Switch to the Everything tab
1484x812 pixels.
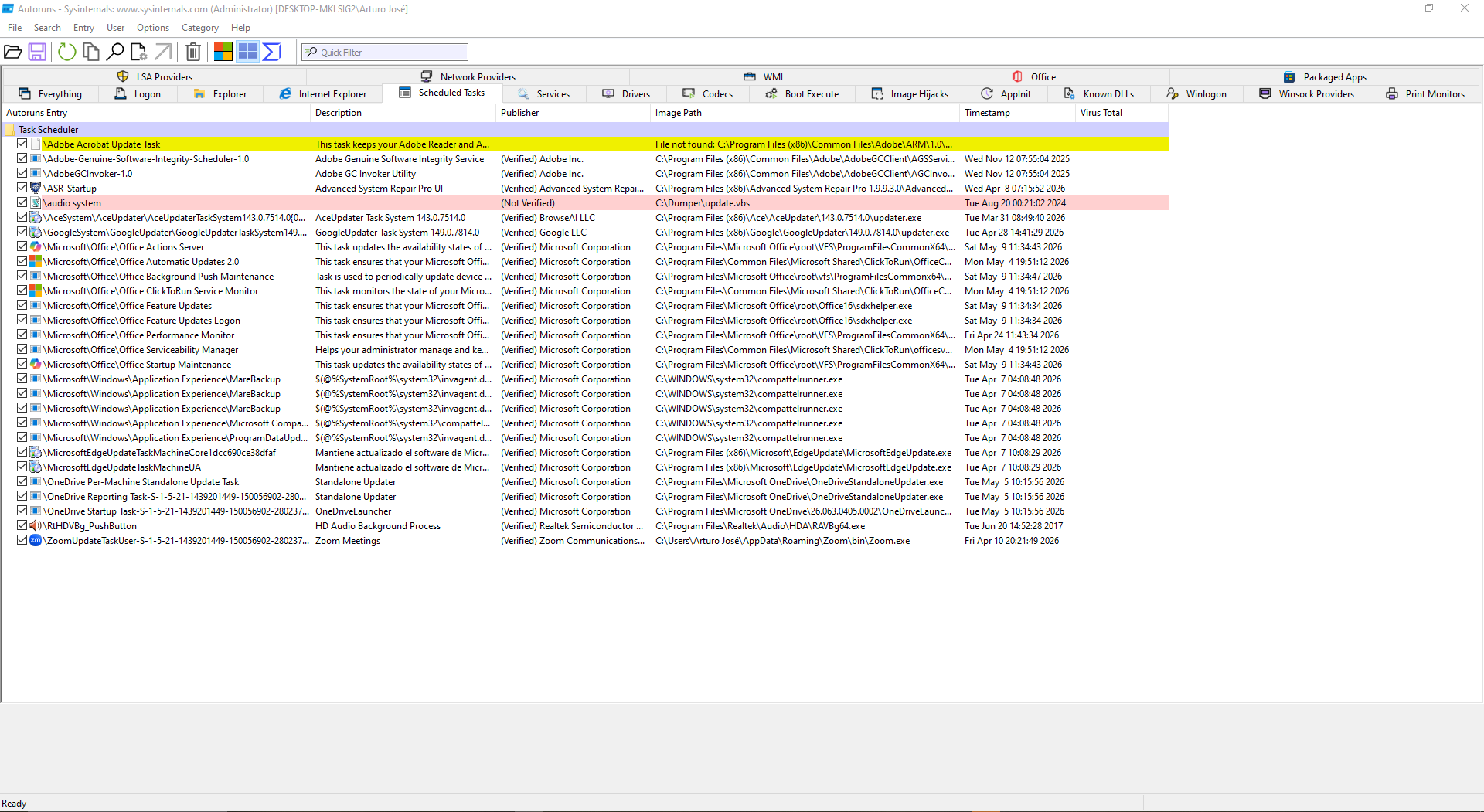50,94
